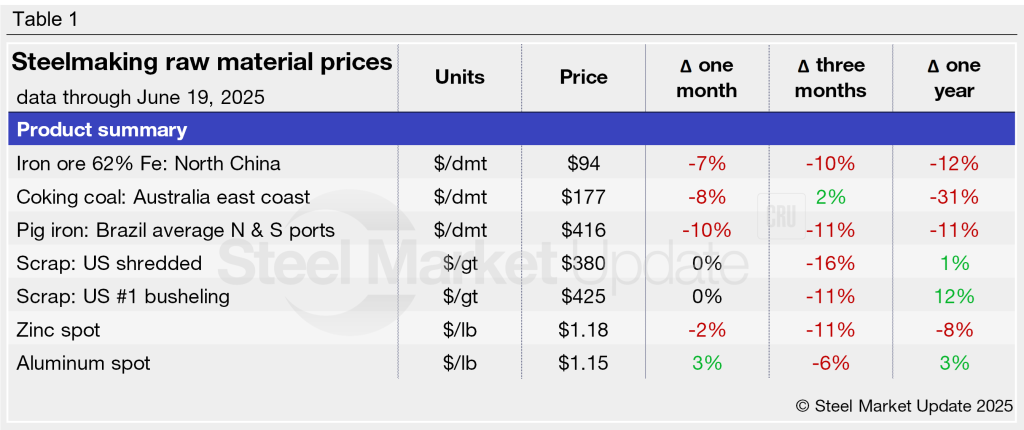The image size is (1024, 430).
Task: Select the Aluminum spot row label
Action: coord(84,363)
